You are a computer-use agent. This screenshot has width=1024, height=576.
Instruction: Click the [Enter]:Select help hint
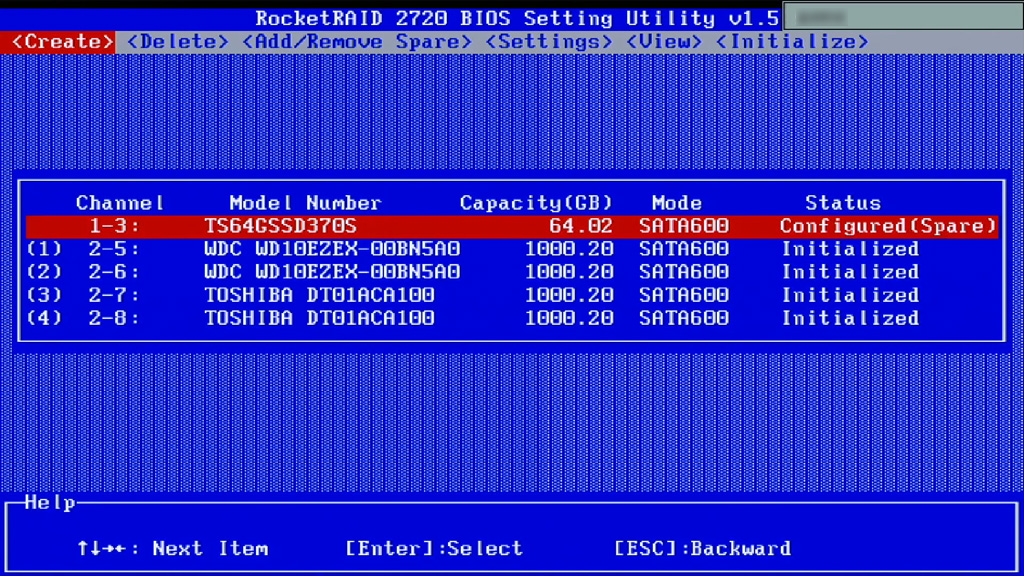pos(434,549)
